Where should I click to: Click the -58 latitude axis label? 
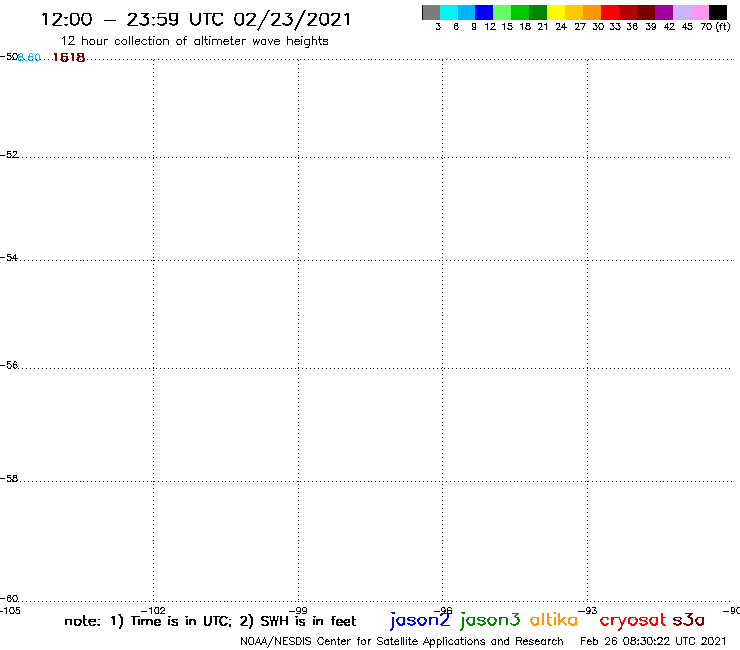[x=9, y=479]
